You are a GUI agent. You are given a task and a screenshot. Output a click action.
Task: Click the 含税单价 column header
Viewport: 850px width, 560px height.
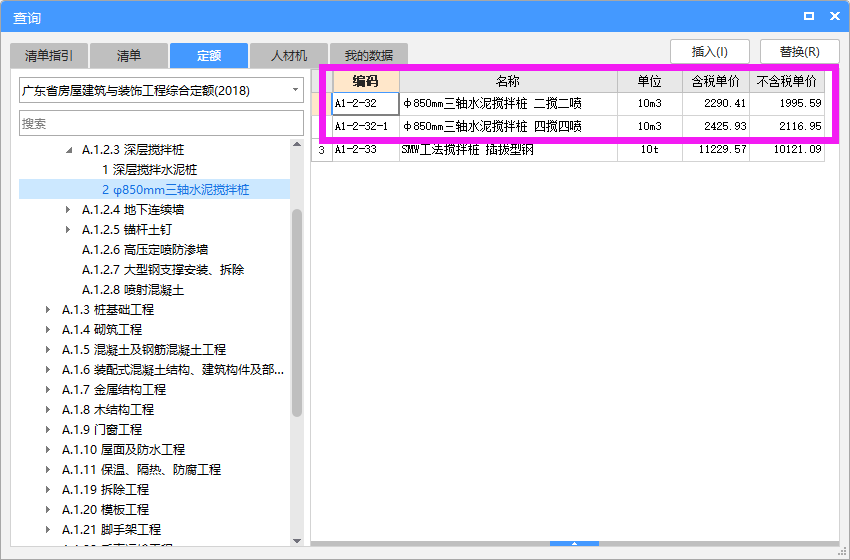point(716,81)
